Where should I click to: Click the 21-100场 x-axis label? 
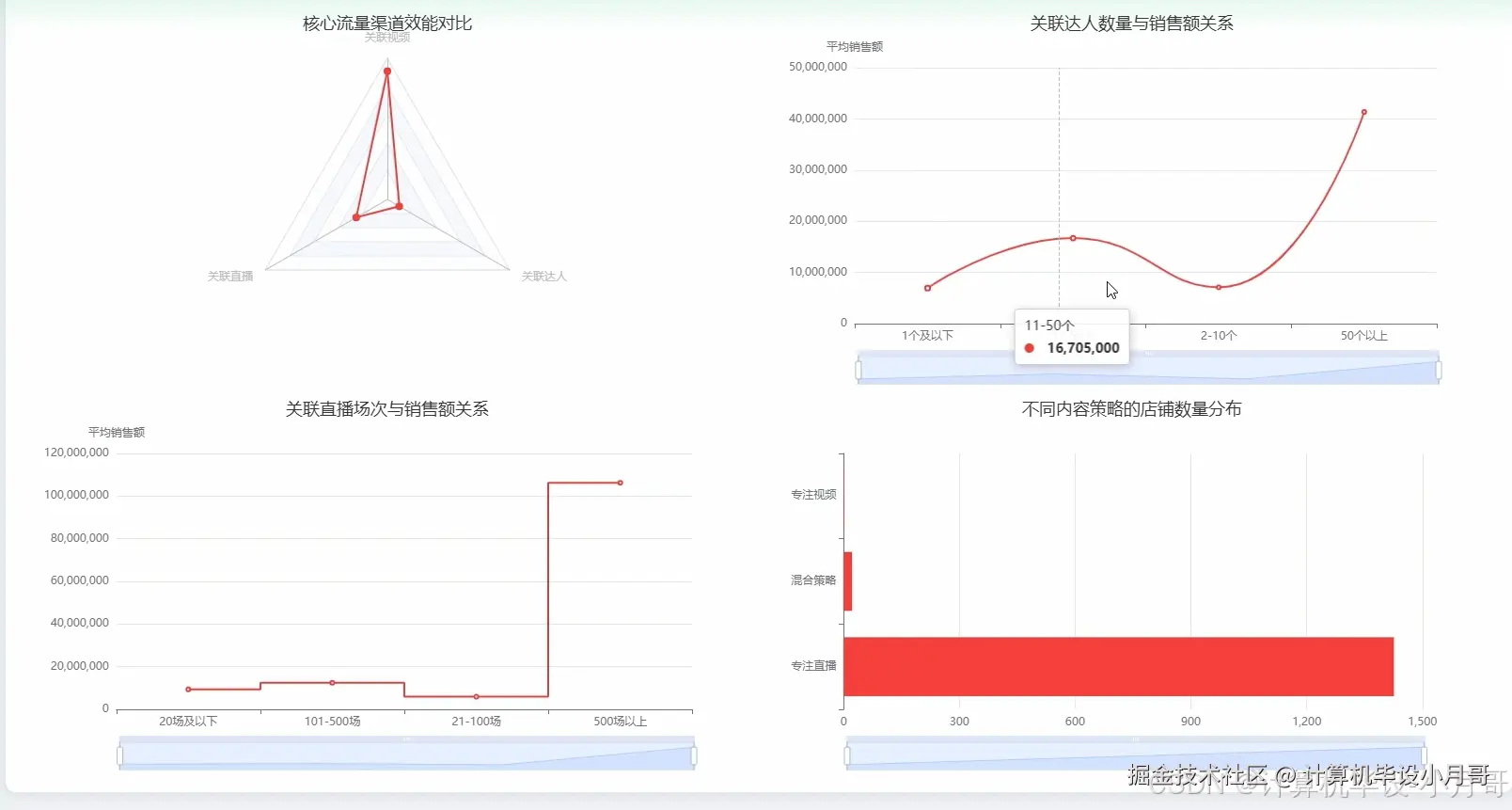477,722
